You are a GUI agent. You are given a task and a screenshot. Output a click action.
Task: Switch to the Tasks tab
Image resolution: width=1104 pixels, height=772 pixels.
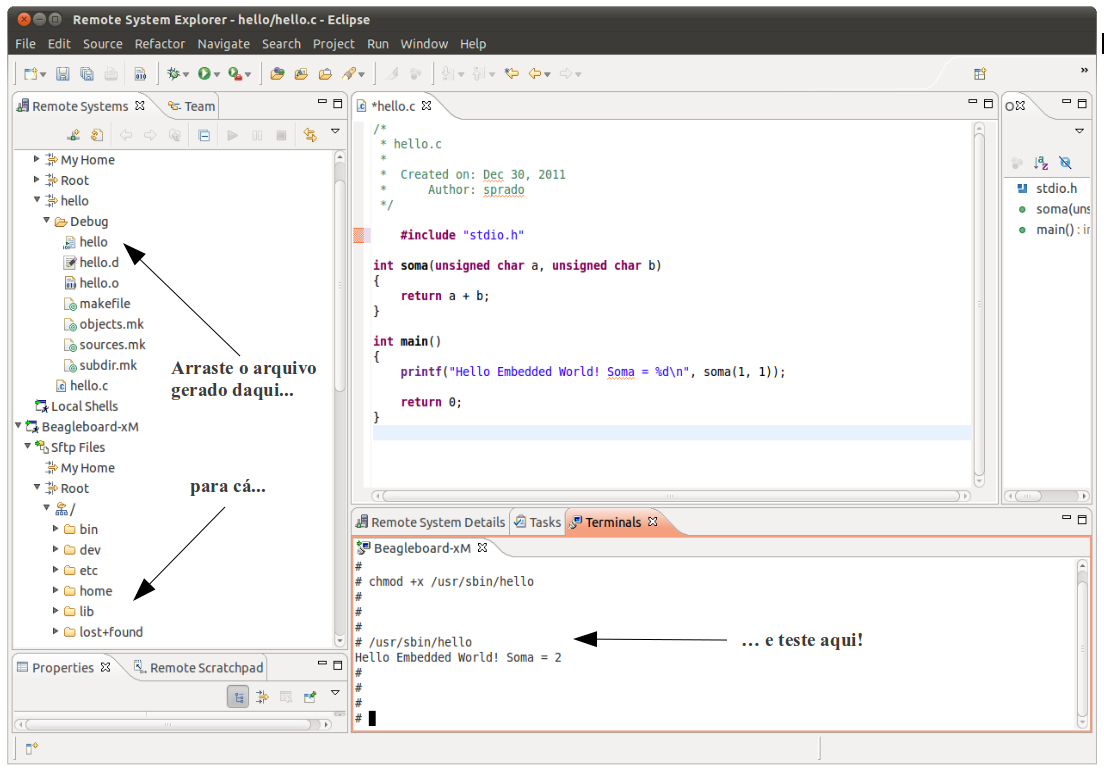(538, 523)
